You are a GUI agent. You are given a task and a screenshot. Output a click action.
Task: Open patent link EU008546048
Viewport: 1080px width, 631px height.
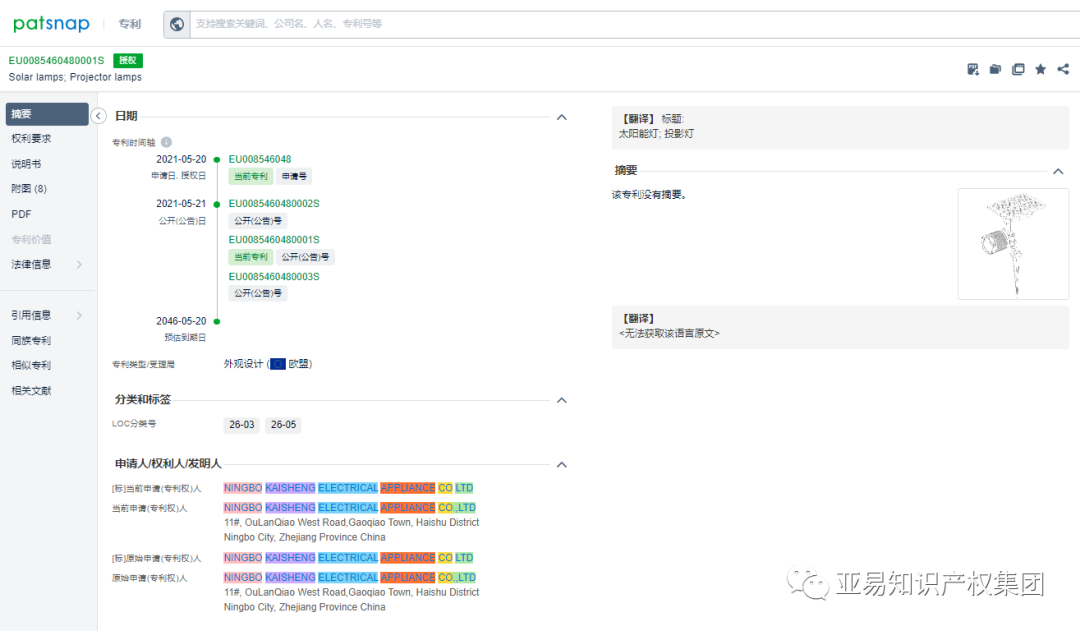(260, 159)
